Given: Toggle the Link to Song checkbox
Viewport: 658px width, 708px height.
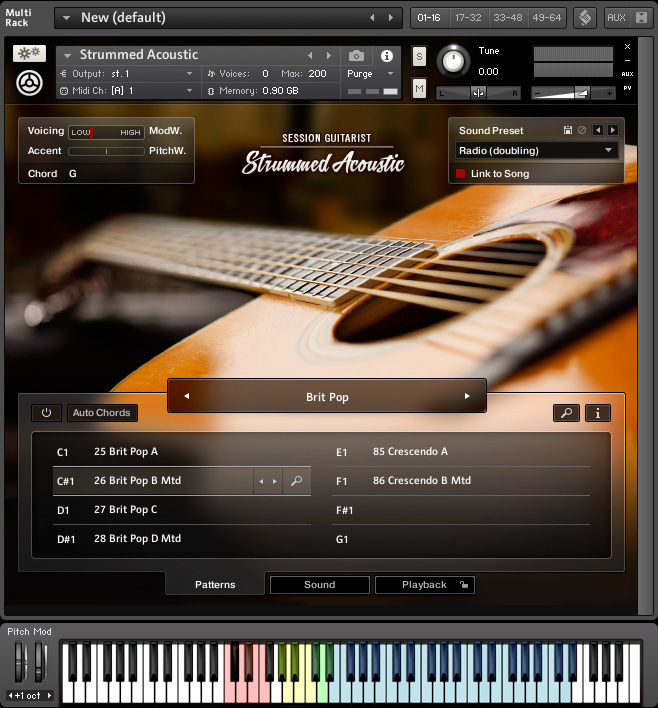Looking at the screenshot, I should [461, 174].
